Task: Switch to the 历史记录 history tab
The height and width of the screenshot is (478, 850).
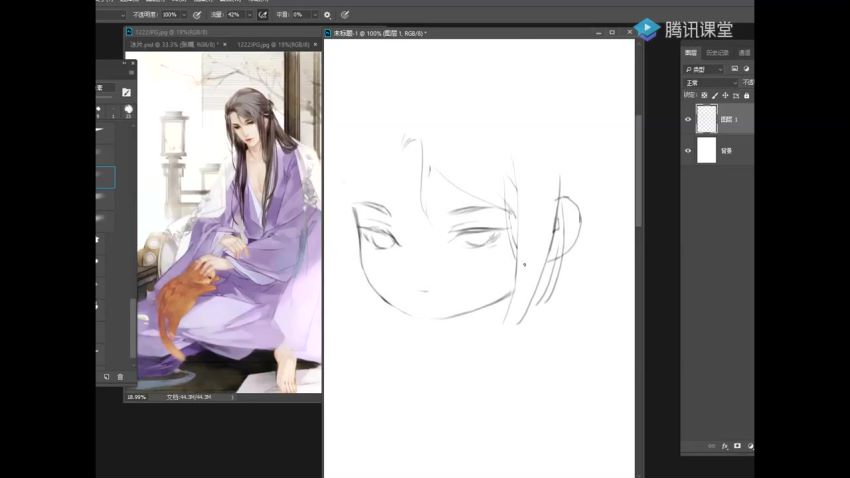Action: [717, 53]
